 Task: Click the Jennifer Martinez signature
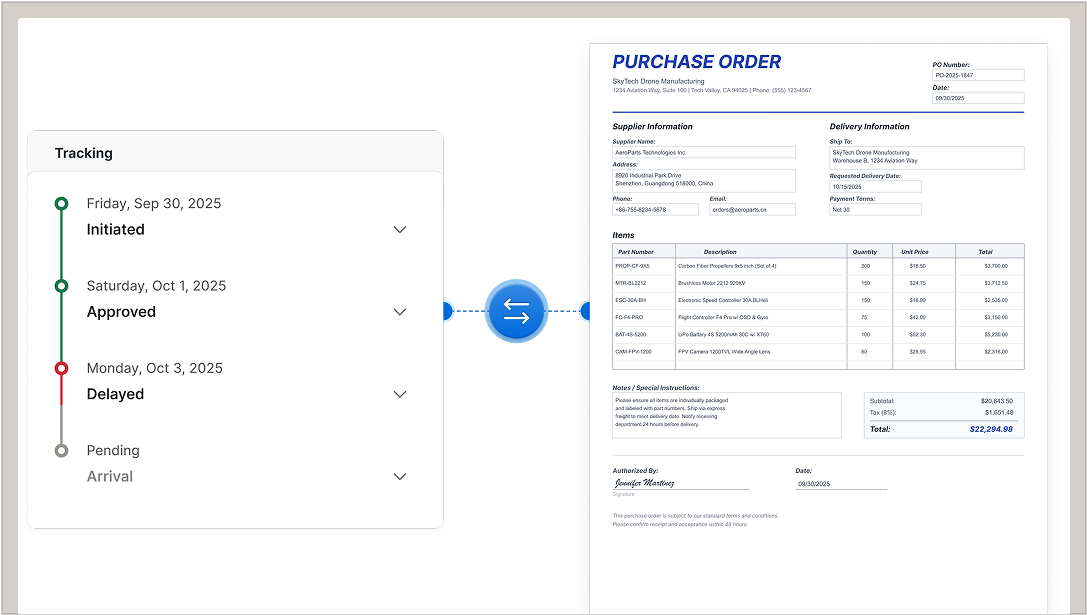[645, 483]
